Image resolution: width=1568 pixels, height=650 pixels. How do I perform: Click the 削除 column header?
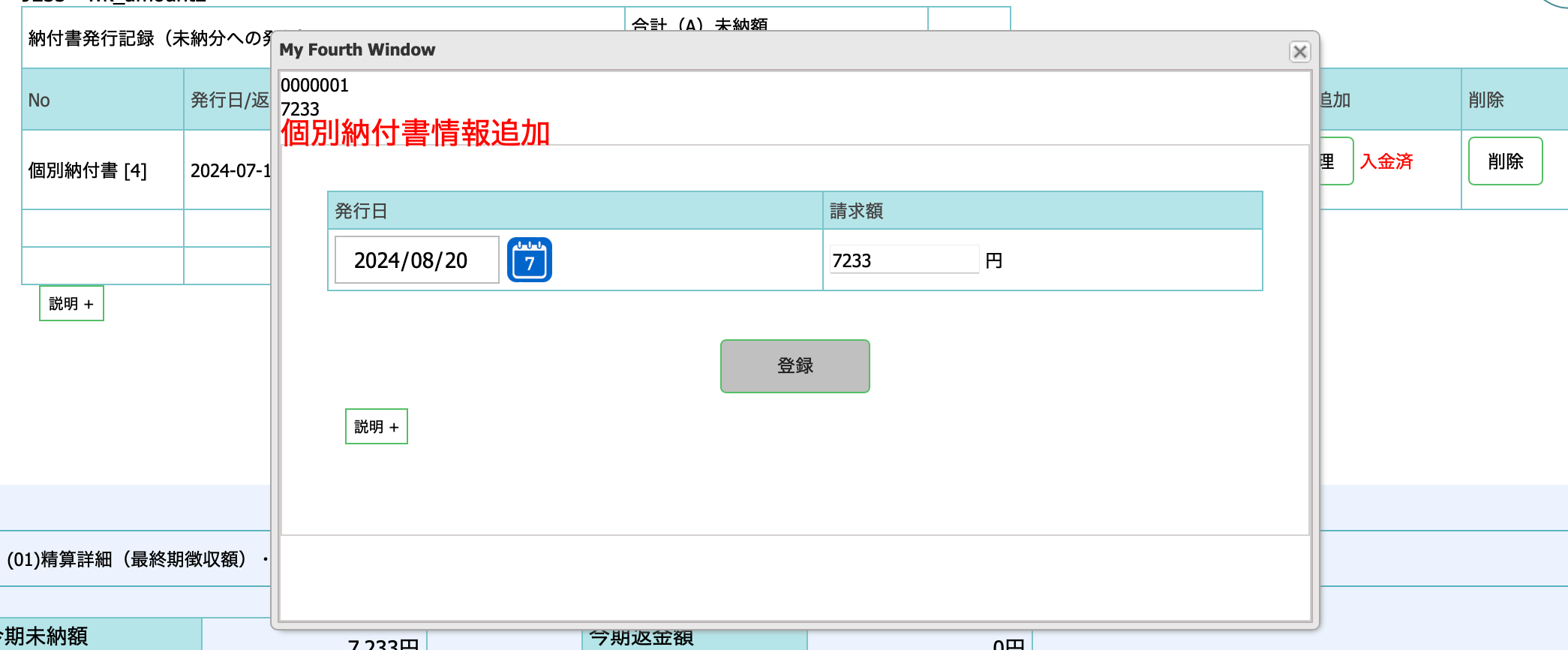click(1485, 100)
